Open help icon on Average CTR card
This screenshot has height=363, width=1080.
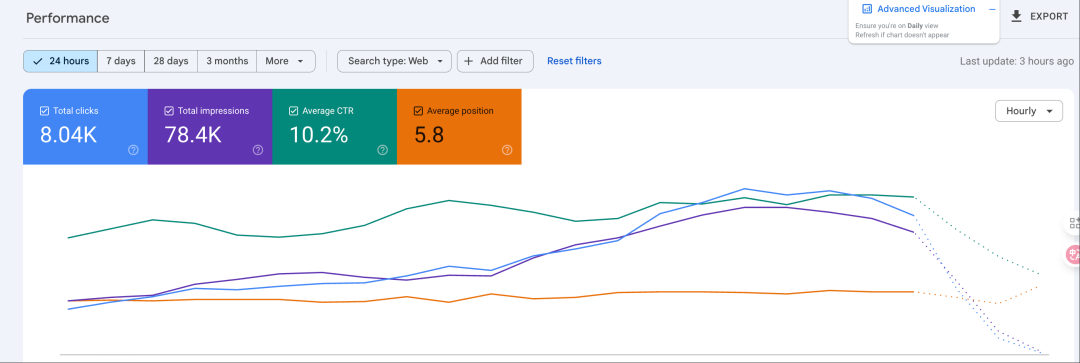point(383,150)
